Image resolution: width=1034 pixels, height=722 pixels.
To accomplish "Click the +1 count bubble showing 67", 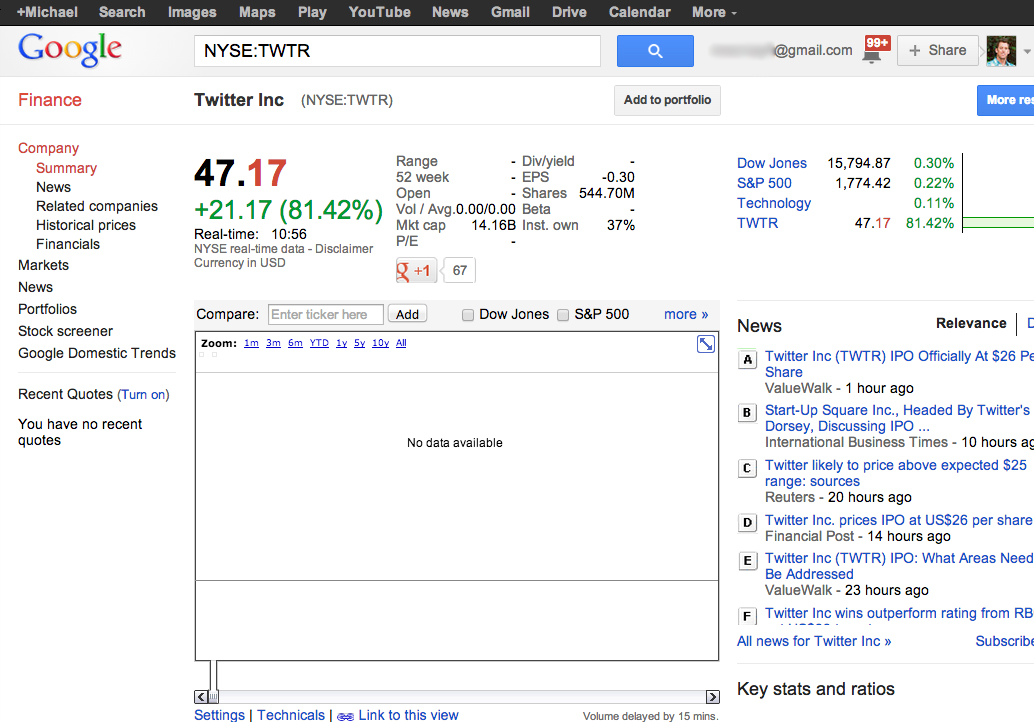I will (460, 270).
